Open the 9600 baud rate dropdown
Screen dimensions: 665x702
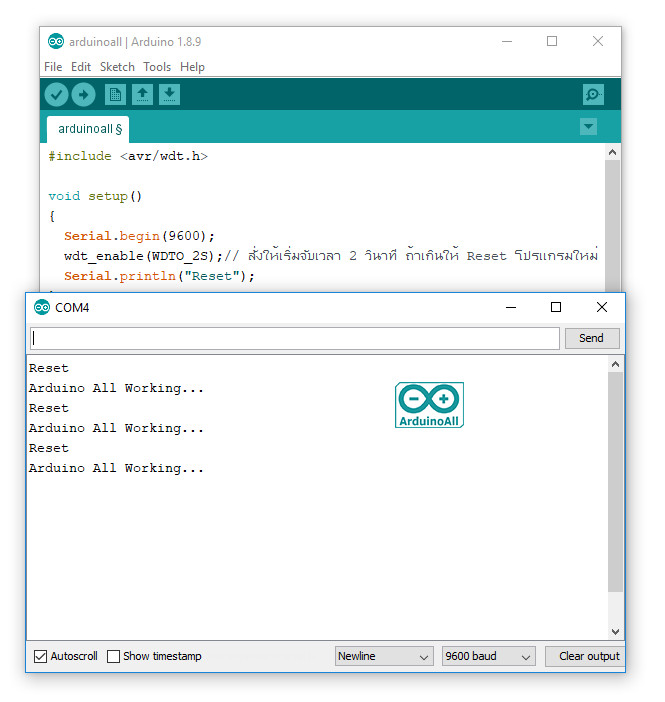click(489, 656)
